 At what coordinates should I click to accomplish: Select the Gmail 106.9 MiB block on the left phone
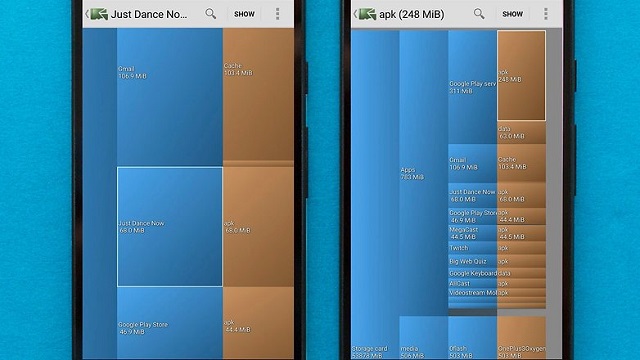click(x=170, y=97)
